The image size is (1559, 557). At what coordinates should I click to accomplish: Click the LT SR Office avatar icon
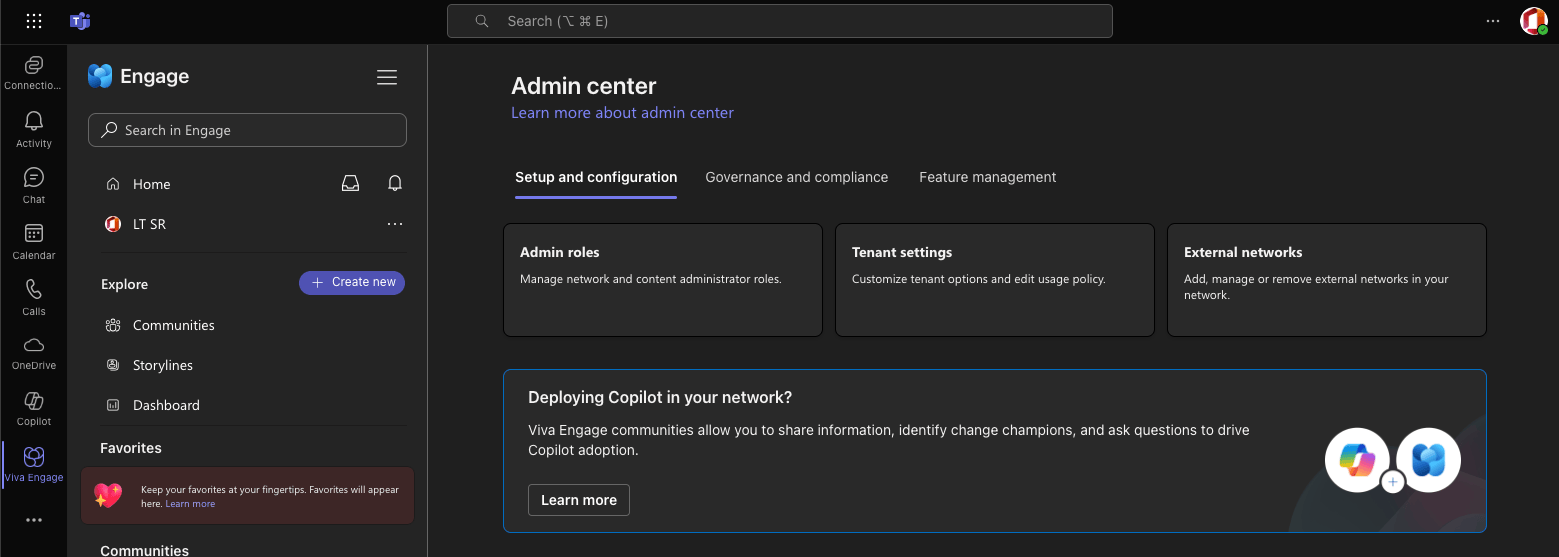tap(113, 224)
